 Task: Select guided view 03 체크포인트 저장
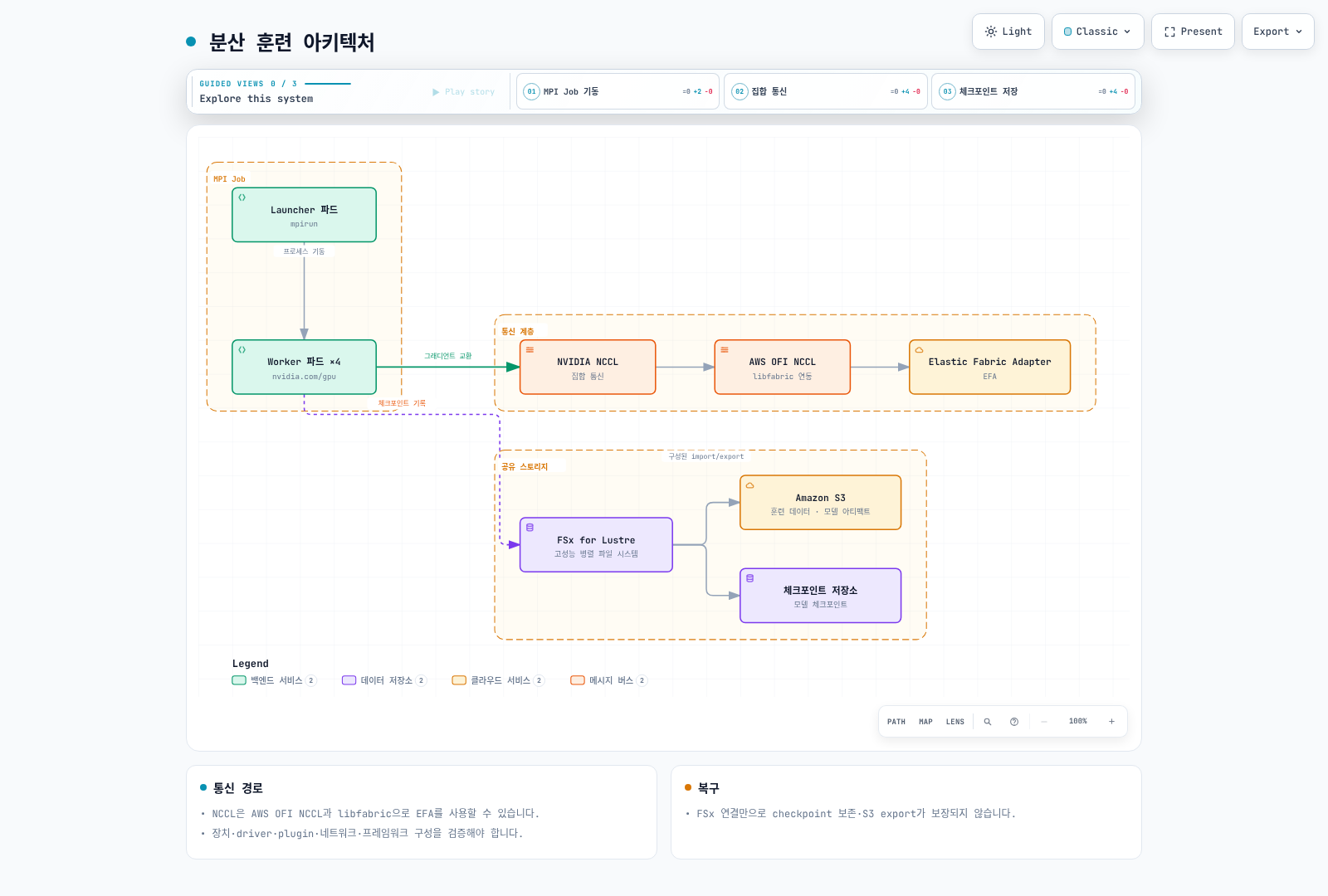pos(1033,91)
